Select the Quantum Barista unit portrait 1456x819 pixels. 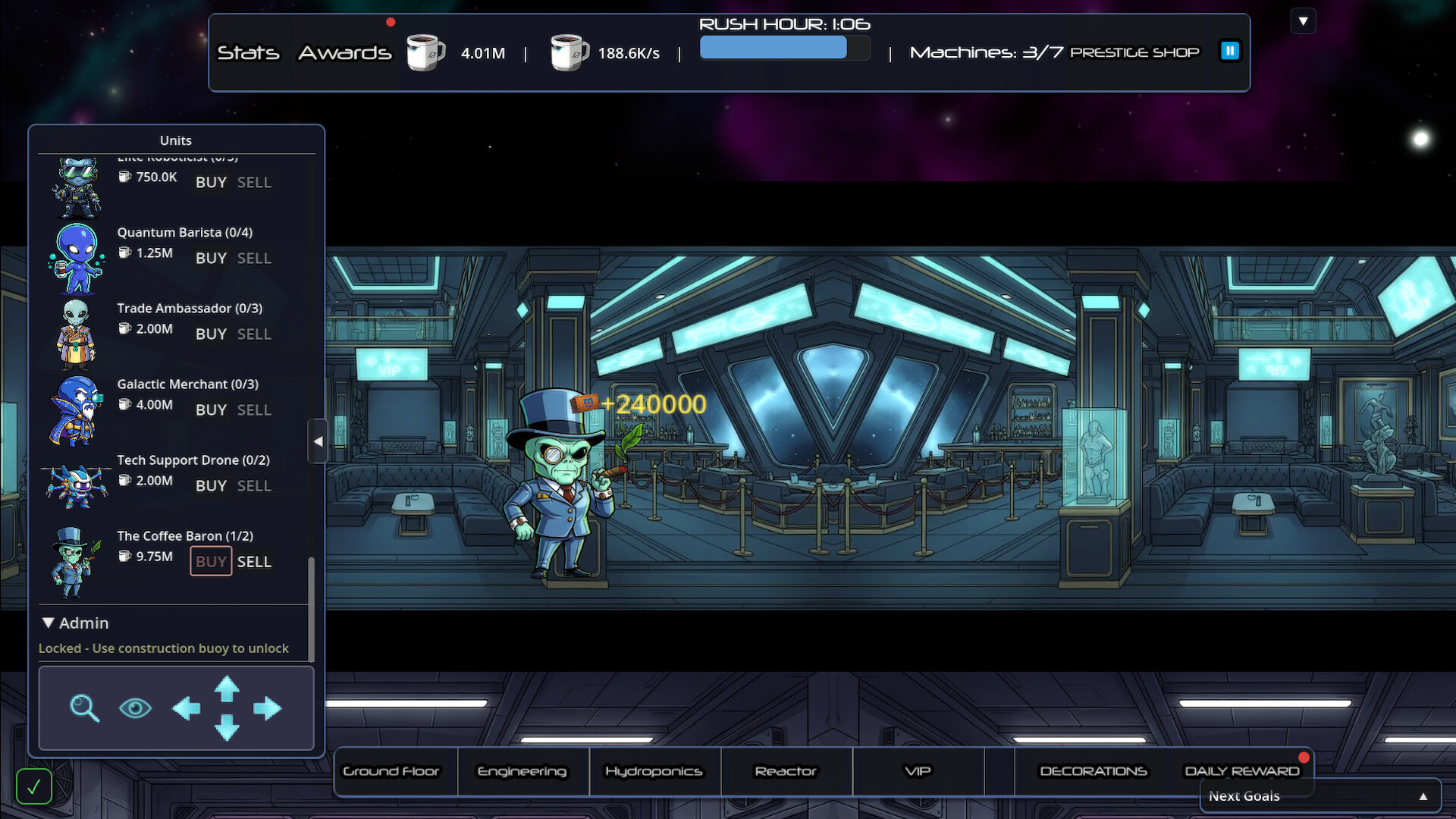tap(75, 259)
